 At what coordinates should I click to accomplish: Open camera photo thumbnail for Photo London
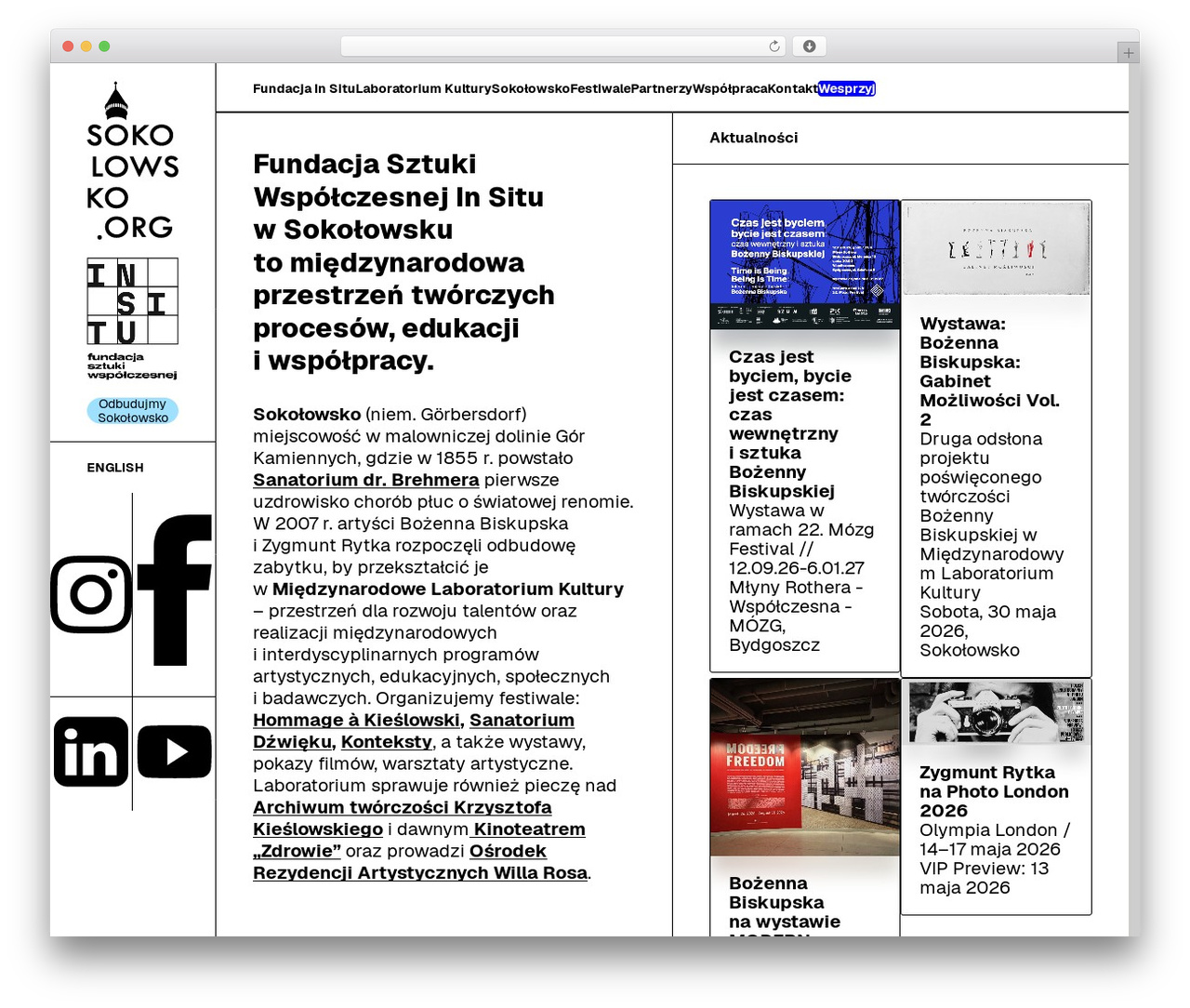coord(997,712)
